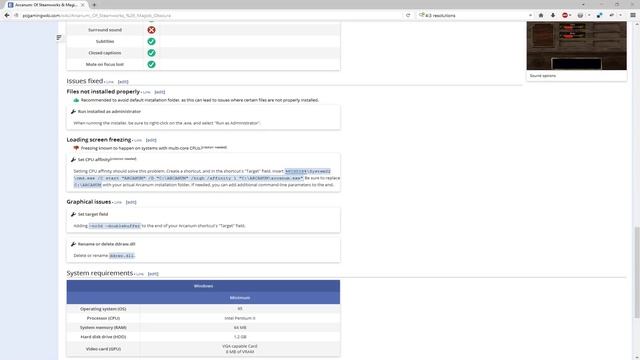Click the gray globe extension icon

(x=580, y=15)
